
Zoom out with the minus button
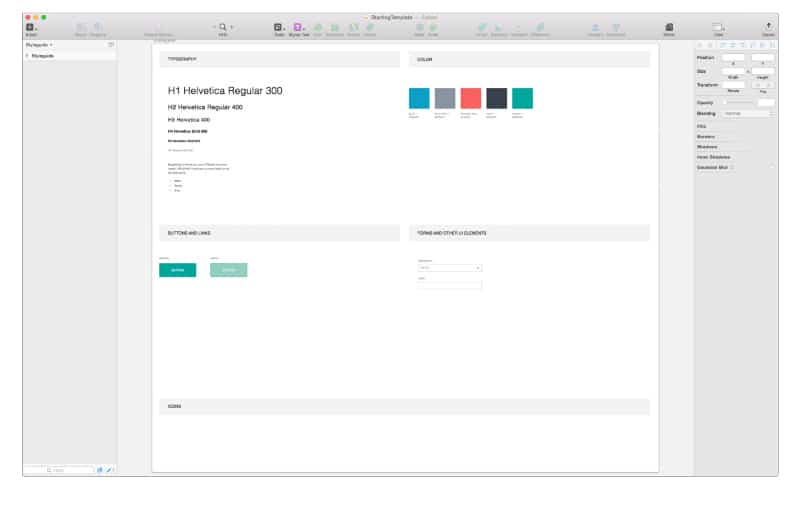pyautogui.click(x=215, y=27)
